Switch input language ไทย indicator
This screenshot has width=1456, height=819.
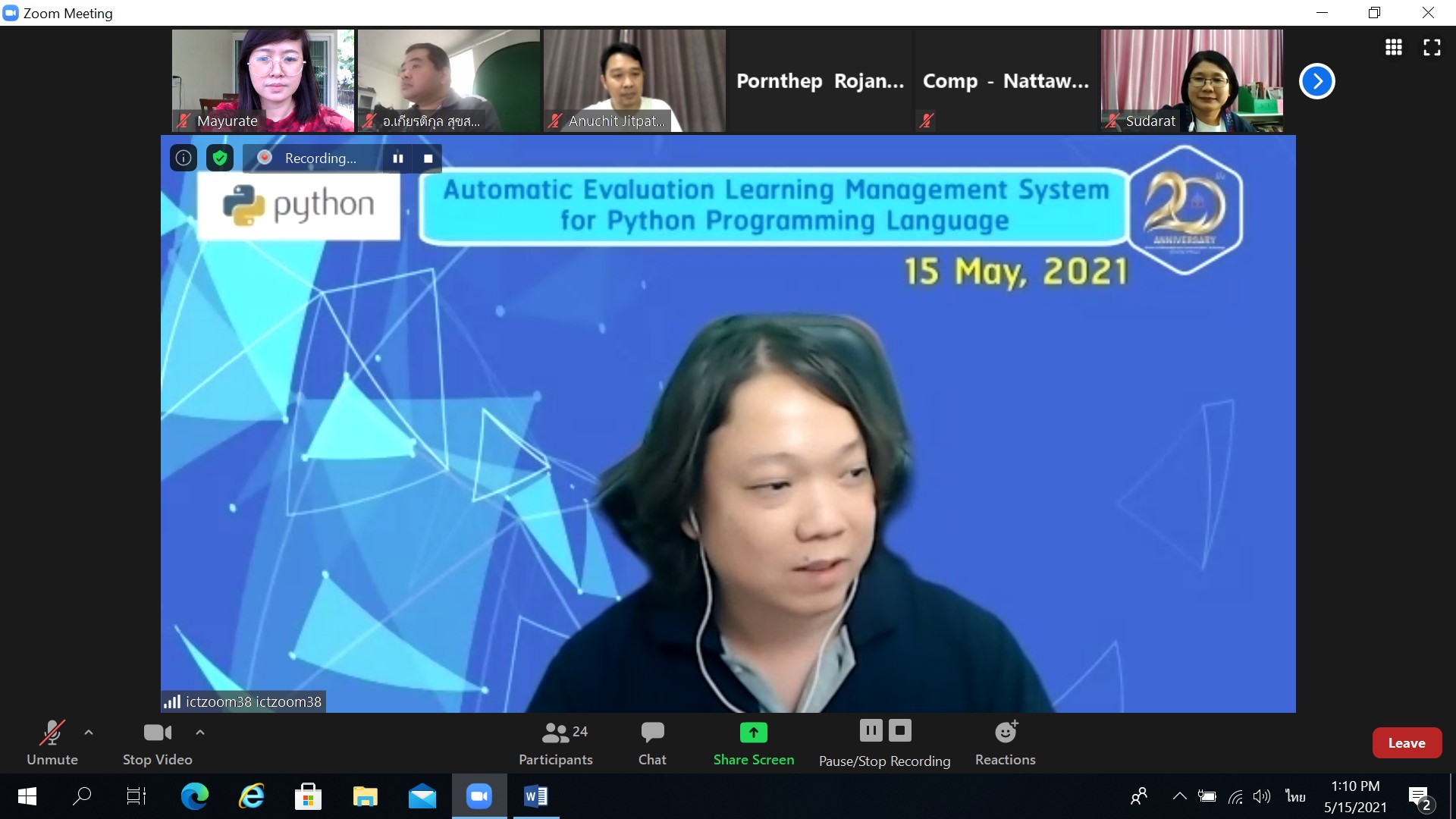(x=1295, y=796)
